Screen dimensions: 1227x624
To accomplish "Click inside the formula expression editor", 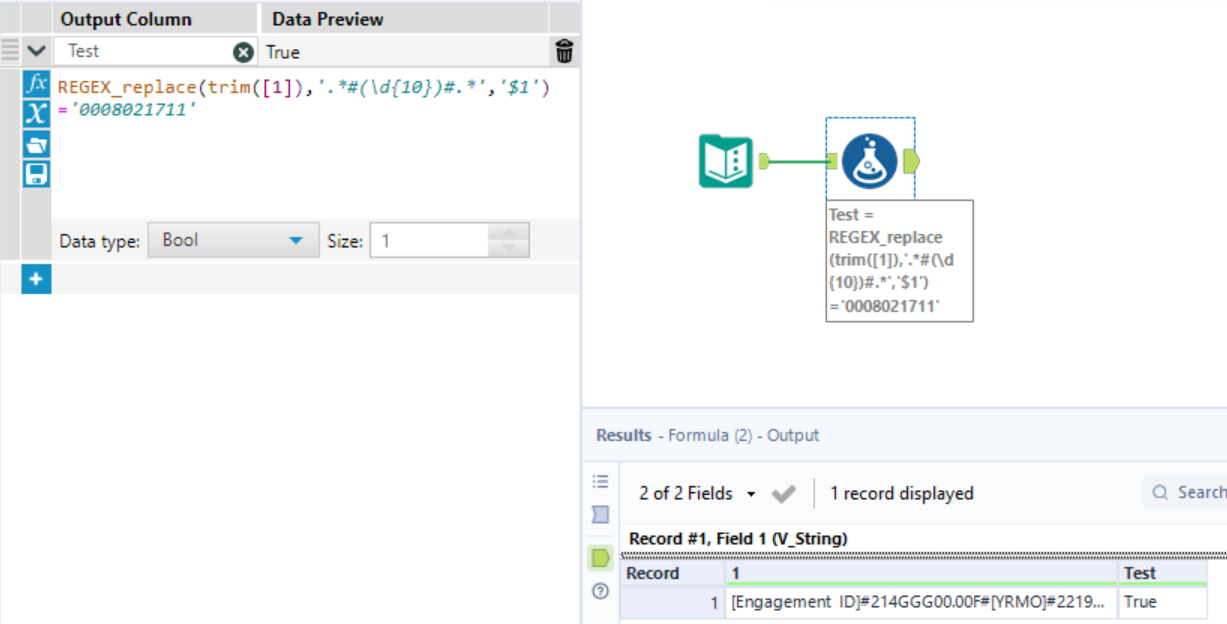I will (300, 150).
